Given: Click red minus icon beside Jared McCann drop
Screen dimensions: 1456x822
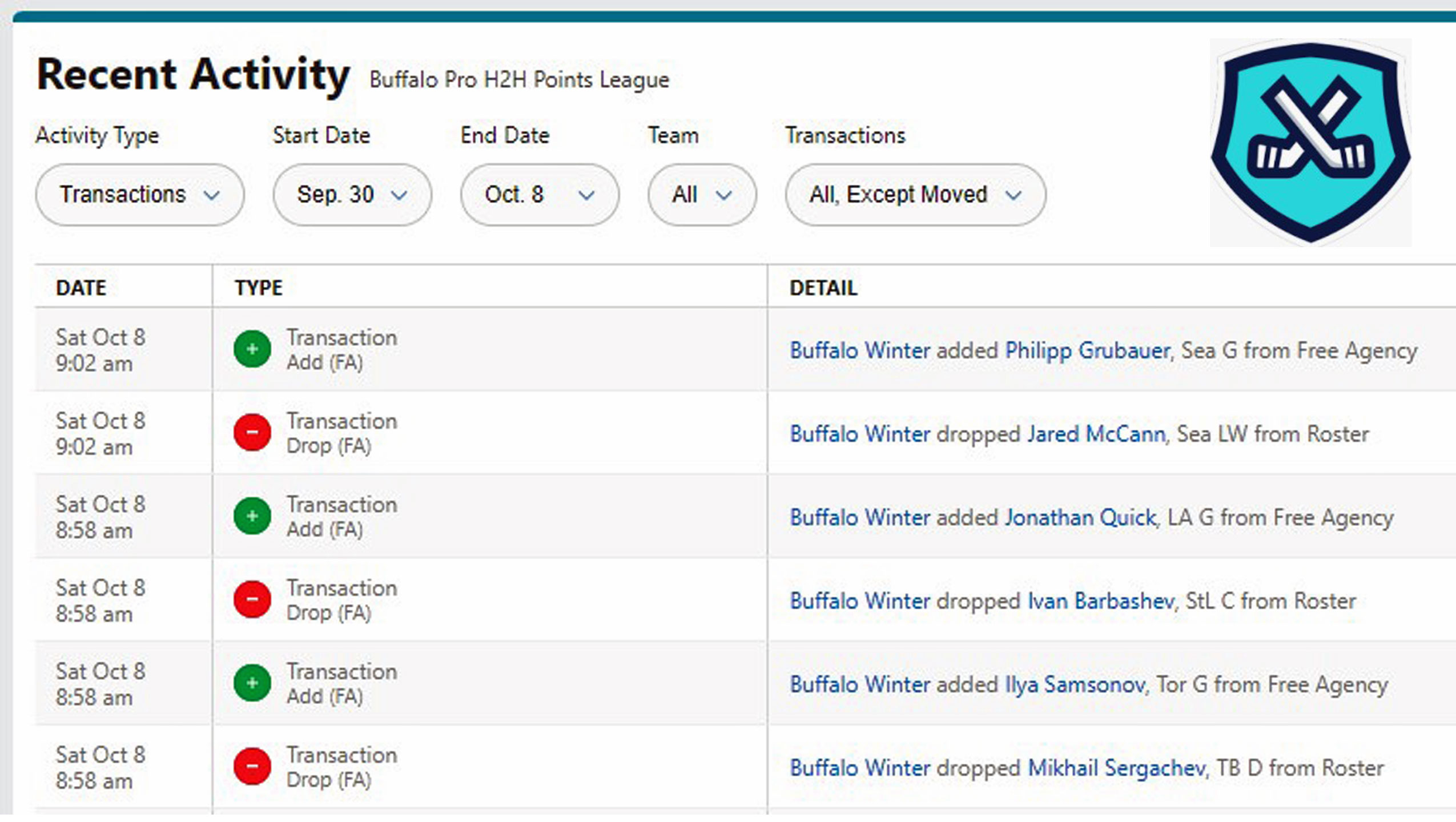Looking at the screenshot, I should (x=252, y=432).
